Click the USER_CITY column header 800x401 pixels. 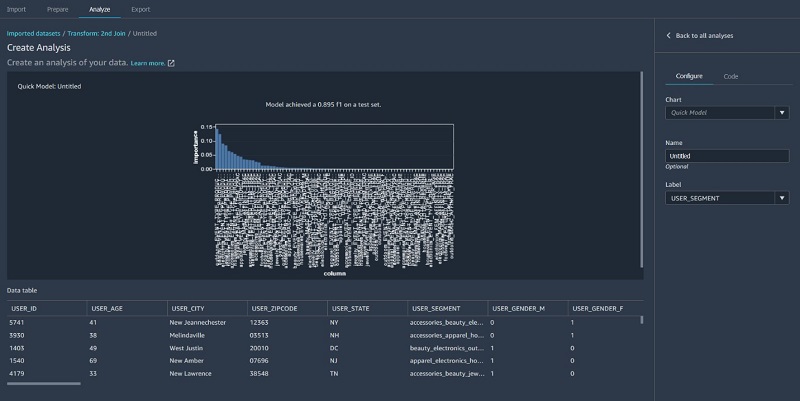(207, 309)
